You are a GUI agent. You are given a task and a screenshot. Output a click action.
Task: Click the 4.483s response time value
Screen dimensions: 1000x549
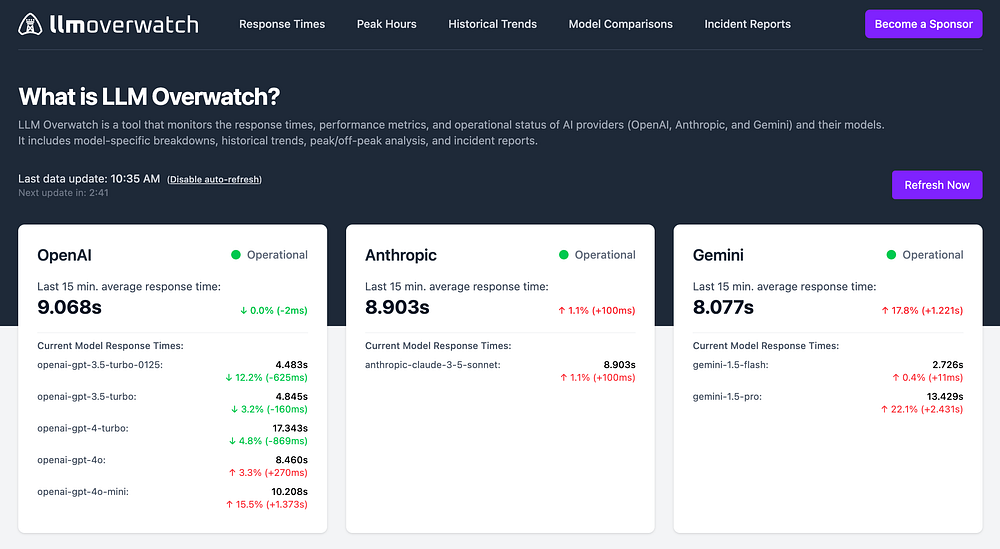coord(291,365)
